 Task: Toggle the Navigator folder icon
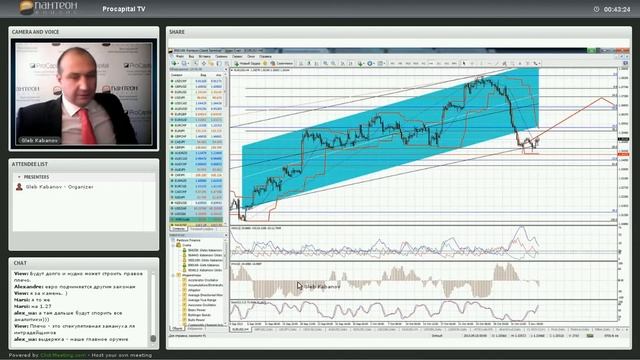211,63
